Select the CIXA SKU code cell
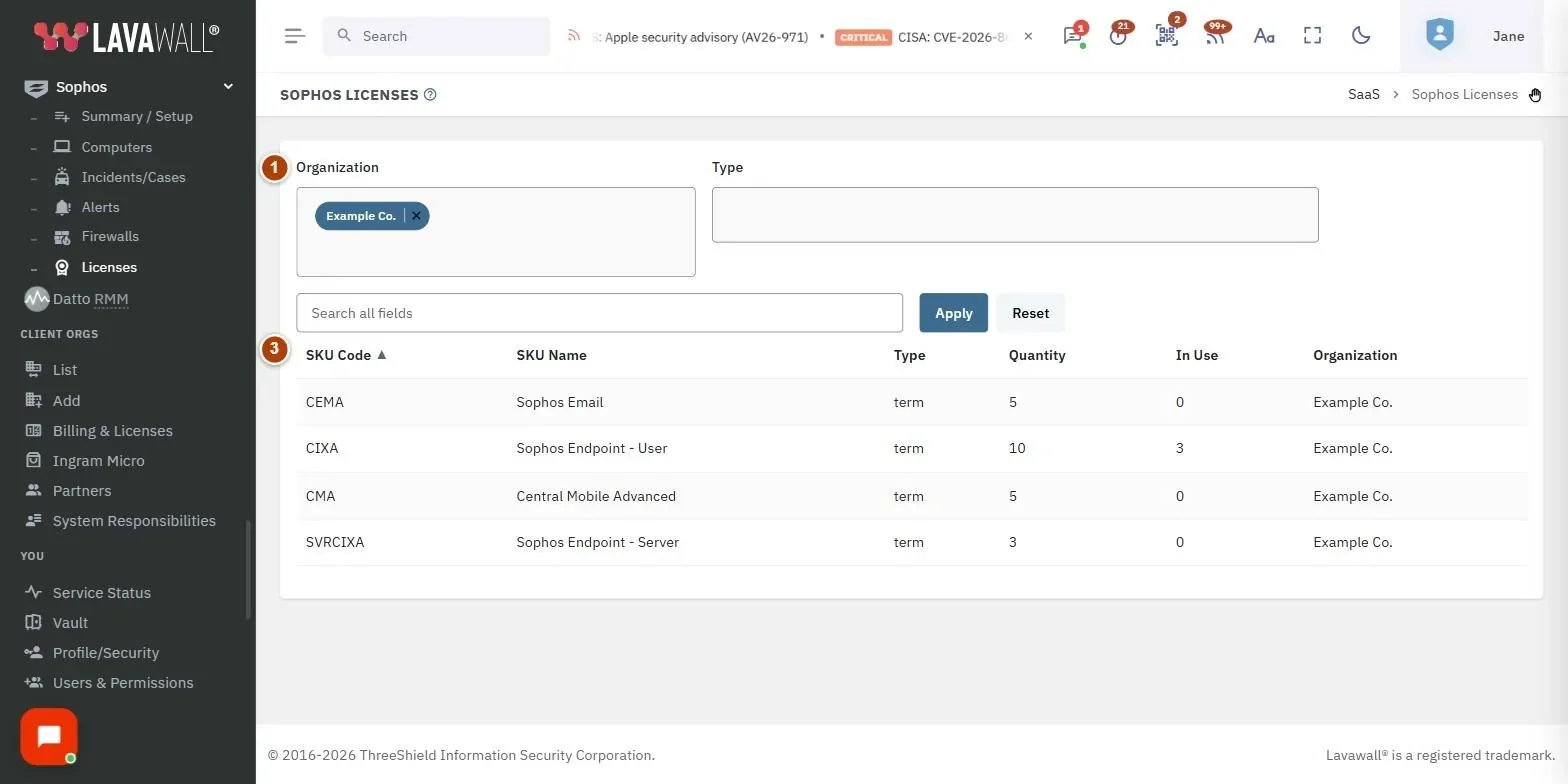 click(x=322, y=448)
